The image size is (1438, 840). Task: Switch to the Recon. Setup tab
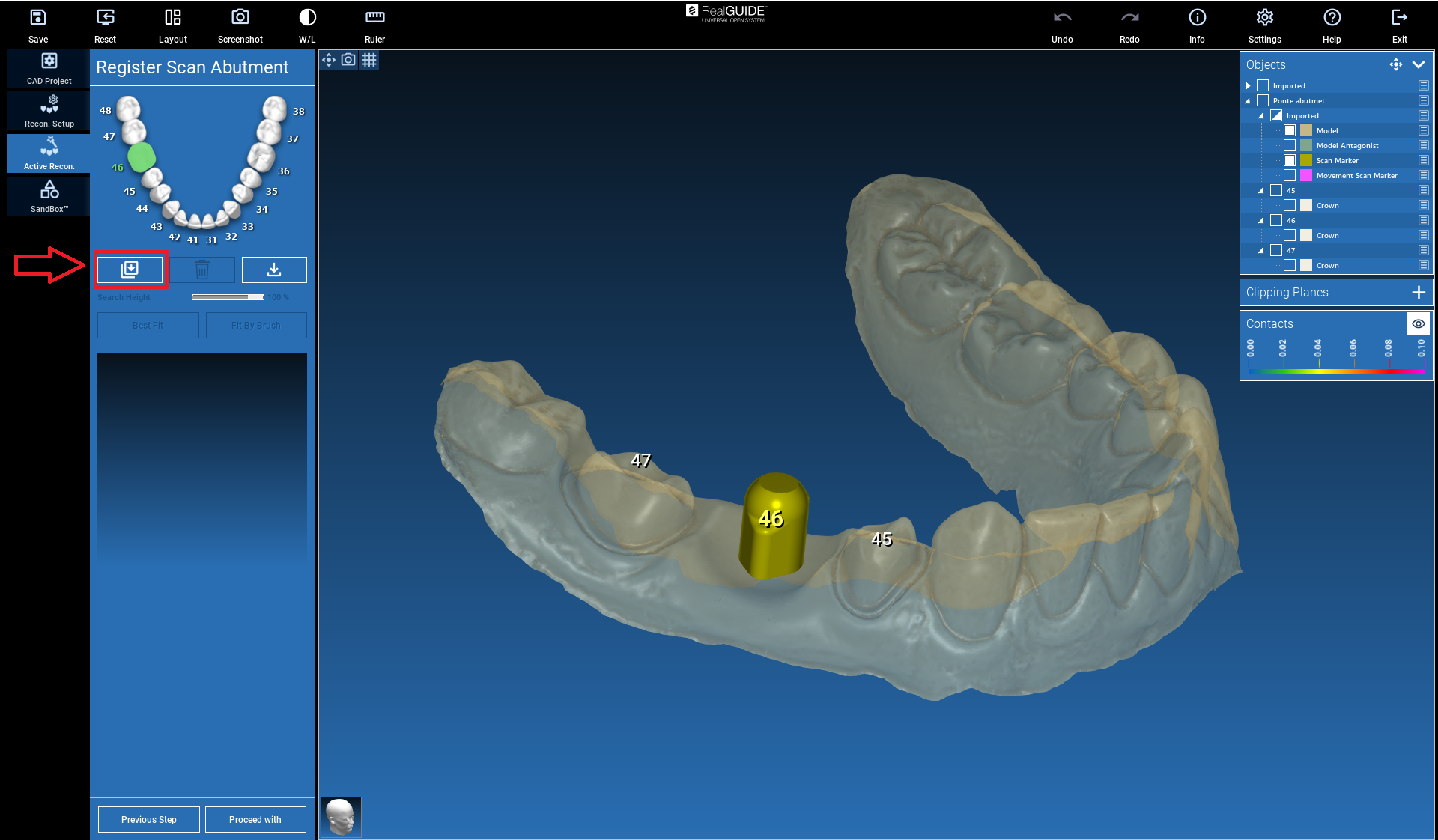49,111
